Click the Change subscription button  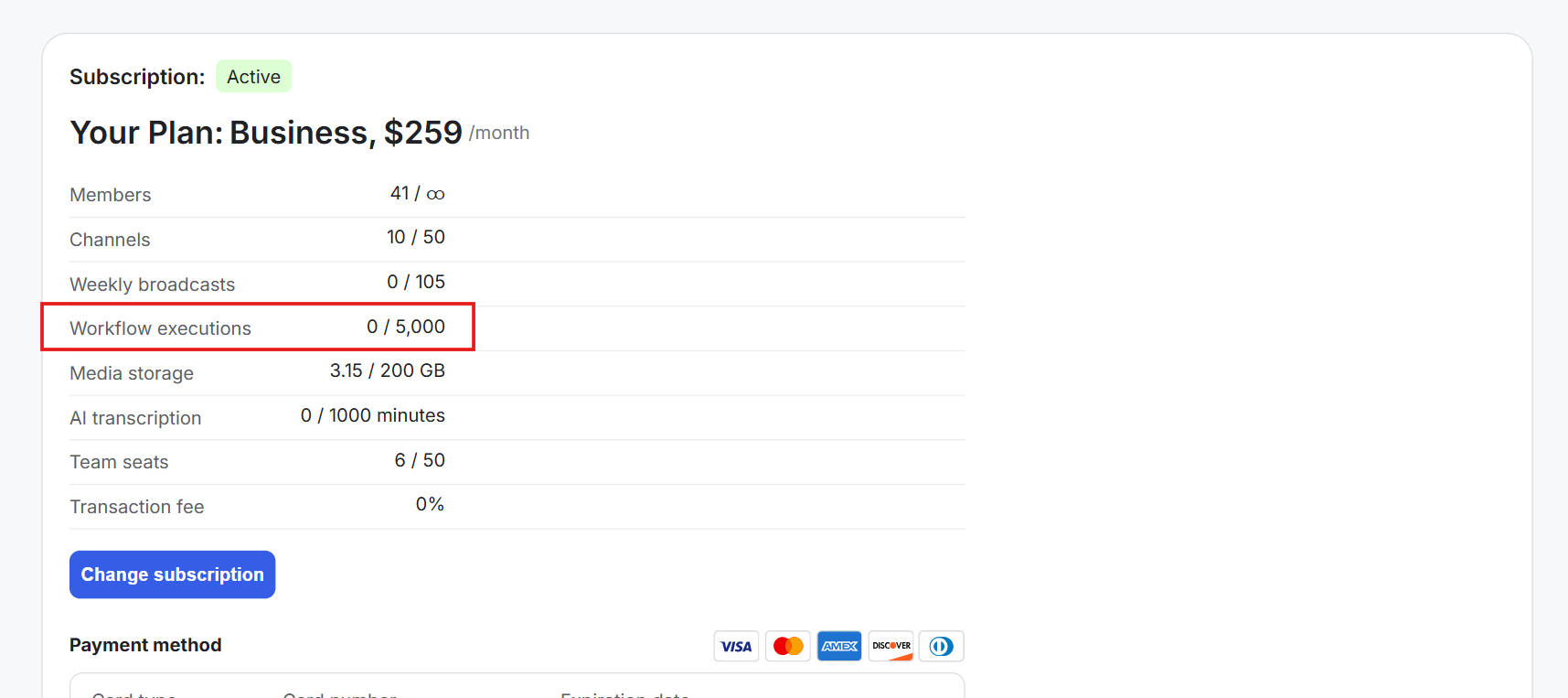[x=173, y=575]
